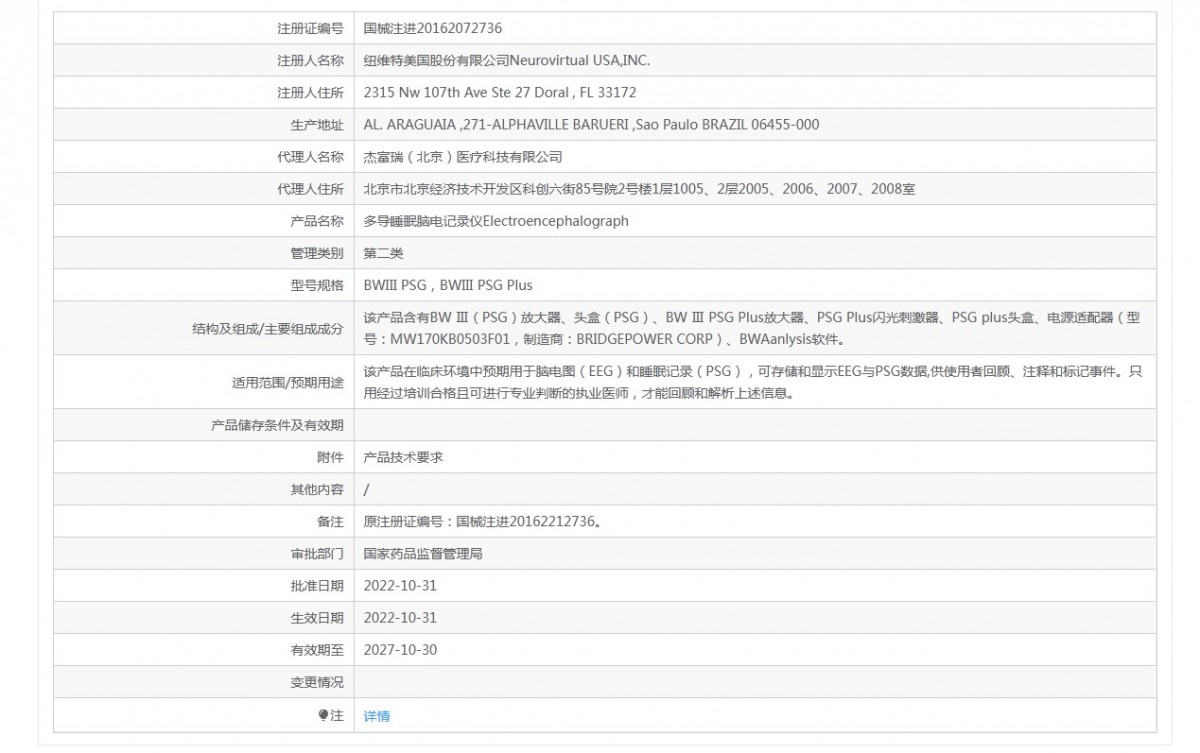Click the agent address starting 北京市北京经济技术开发区

click(639, 188)
